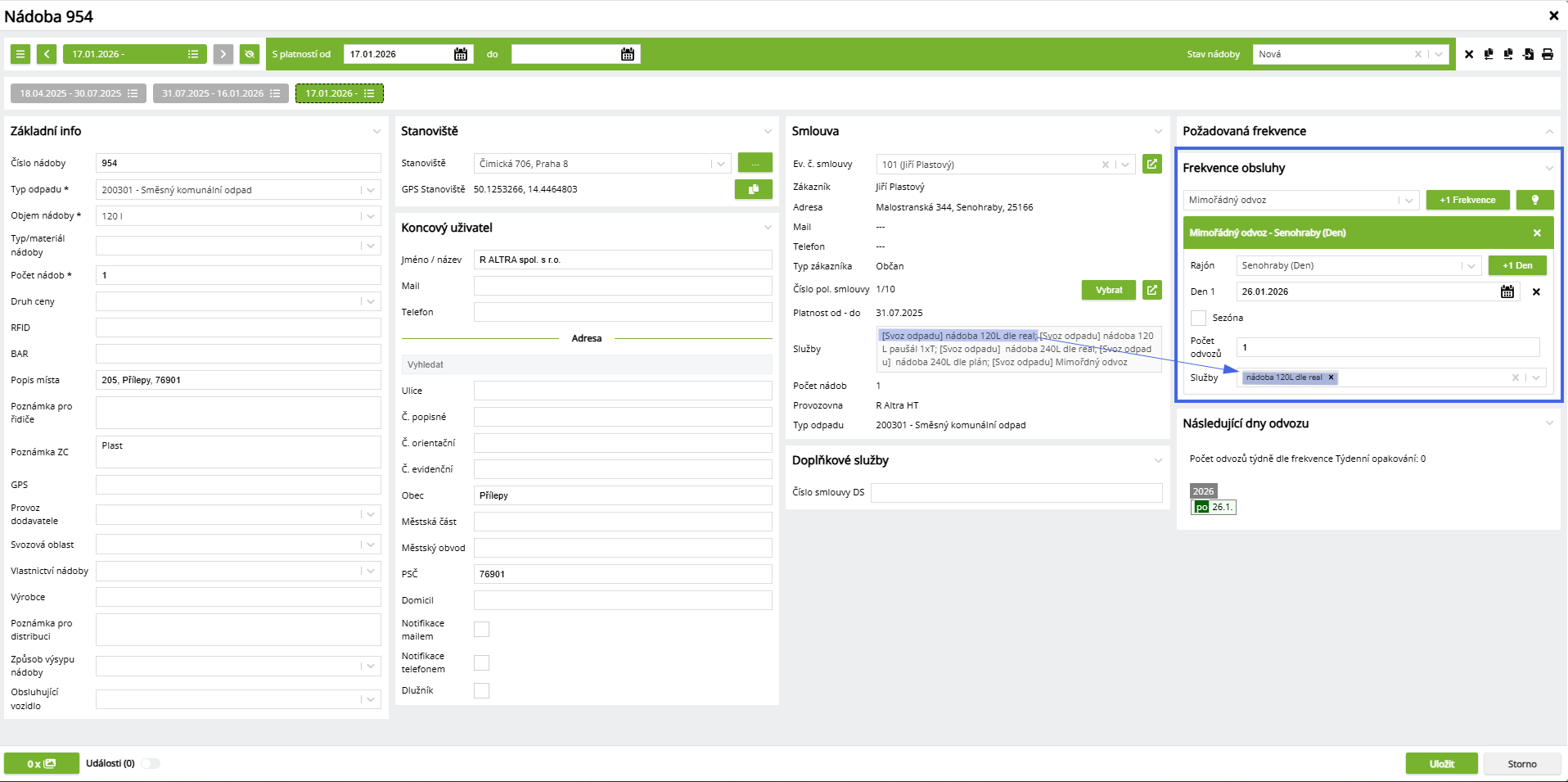This screenshot has width=1568, height=782.
Task: Click the second copy icon before the import icon
Action: click(x=1508, y=54)
